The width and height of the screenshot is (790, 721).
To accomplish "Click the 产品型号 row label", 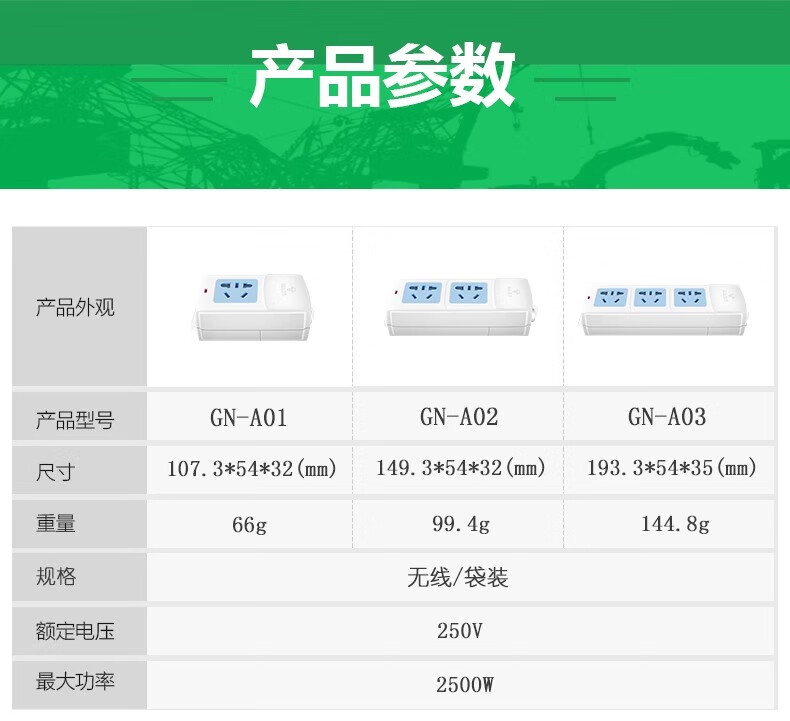I will tap(76, 419).
